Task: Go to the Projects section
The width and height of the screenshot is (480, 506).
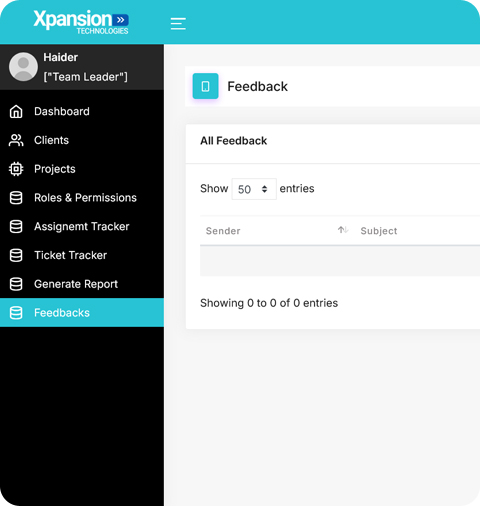Action: click(82, 169)
